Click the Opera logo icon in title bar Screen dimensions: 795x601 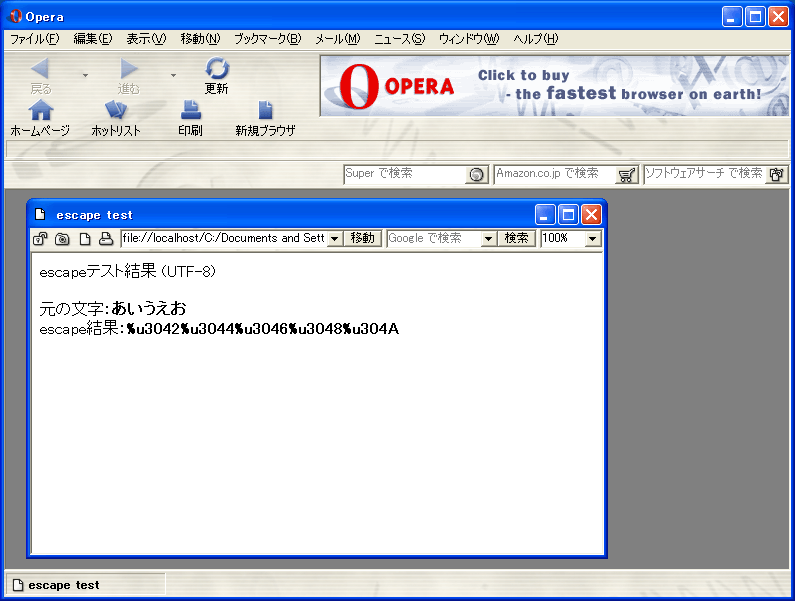[15, 16]
